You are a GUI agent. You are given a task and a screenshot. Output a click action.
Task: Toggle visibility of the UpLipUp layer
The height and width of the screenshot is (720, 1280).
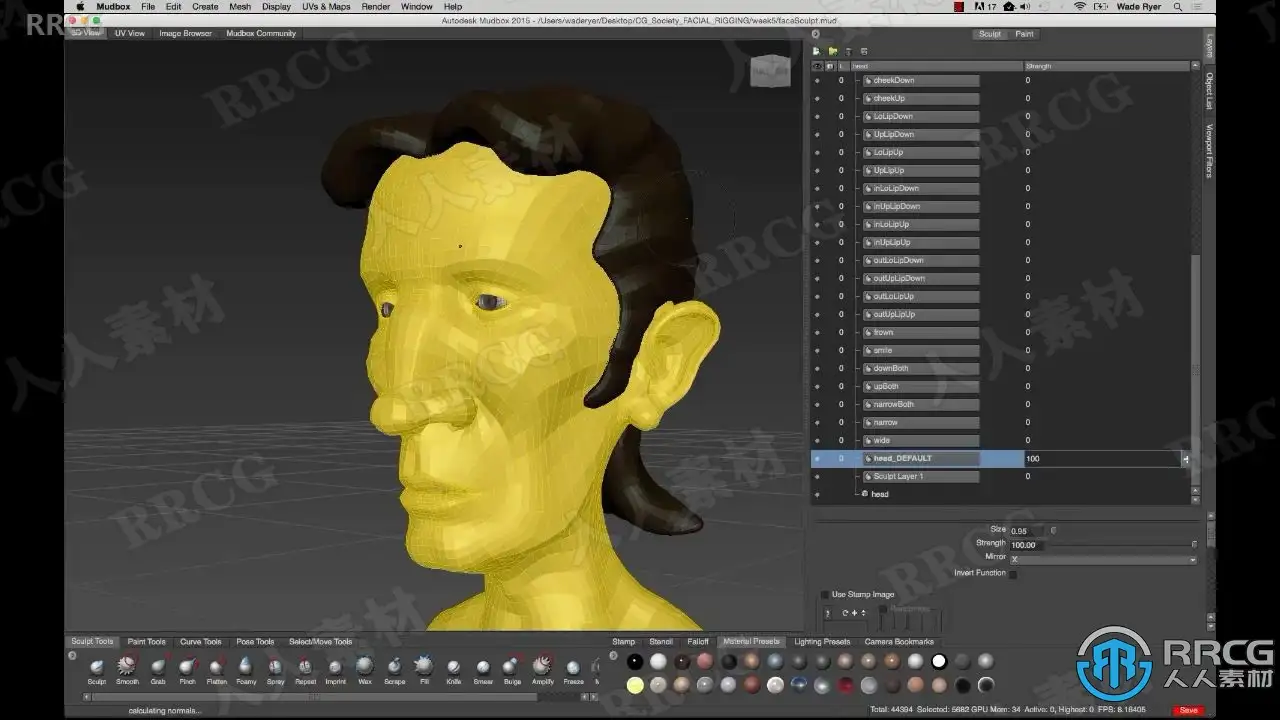[x=817, y=170]
